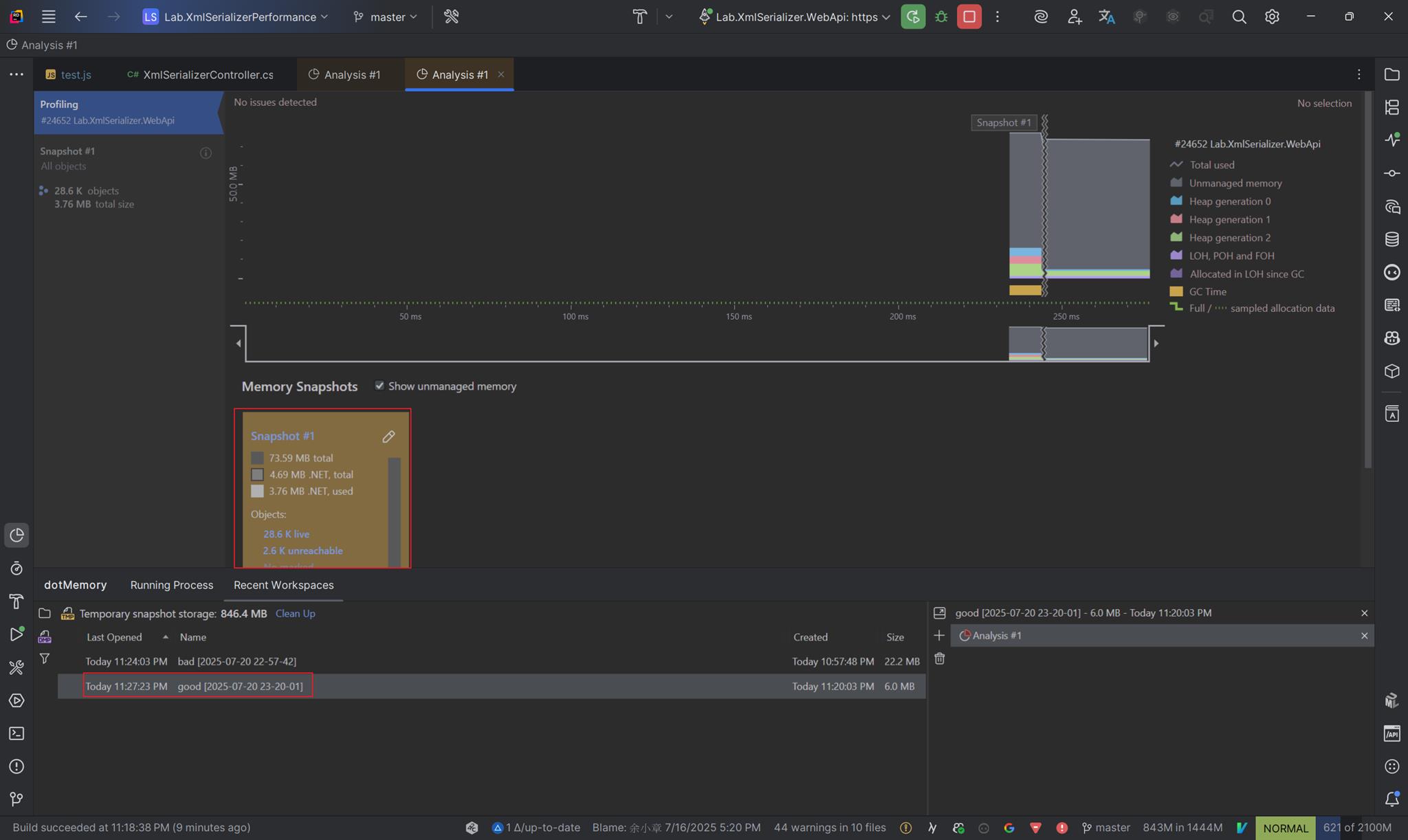Image resolution: width=1408 pixels, height=840 pixels.
Task: Switch to test.js editor tab
Action: pyautogui.click(x=68, y=74)
